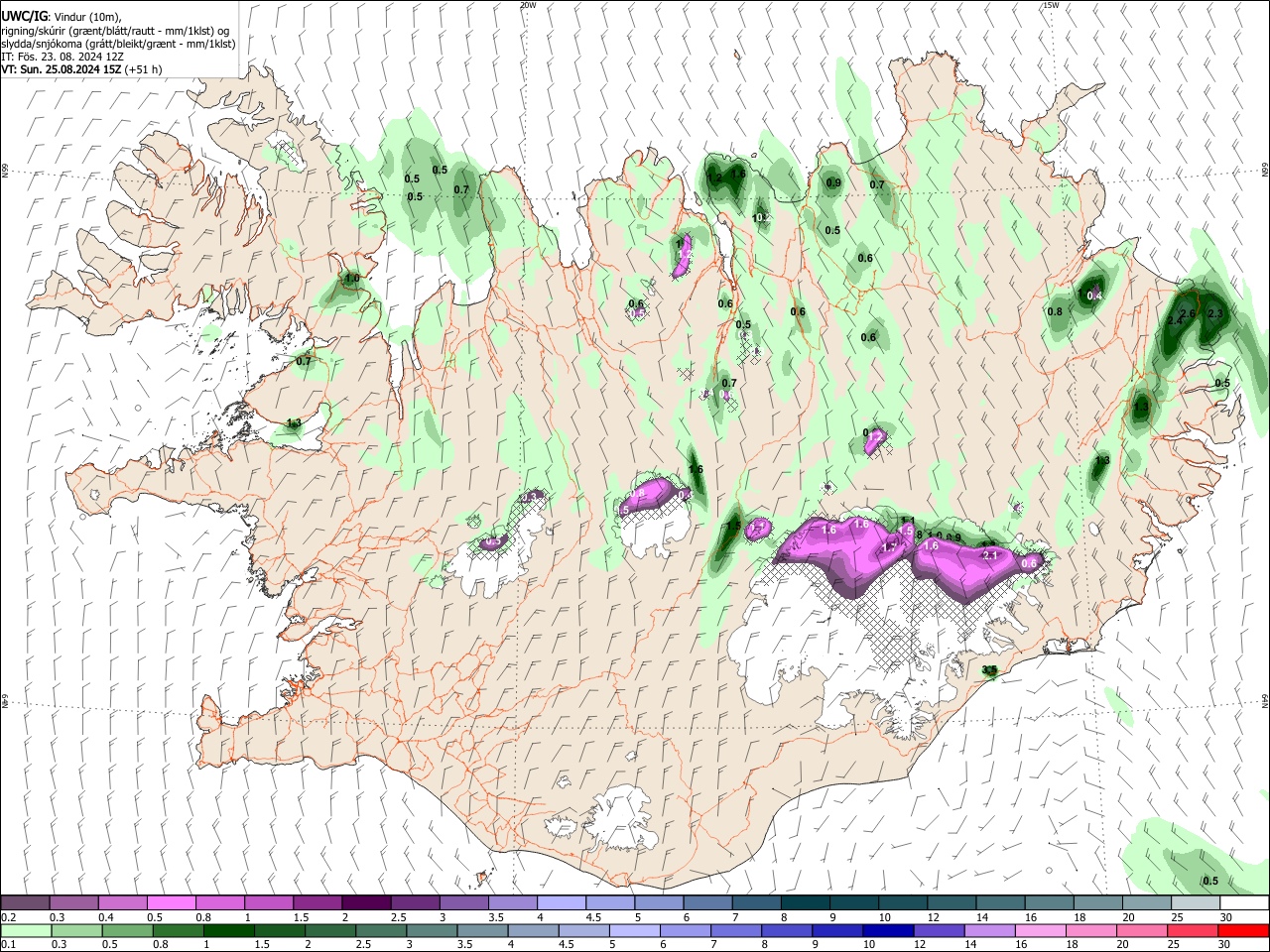Select the palest green lower swatch at 0.1

[26, 930]
